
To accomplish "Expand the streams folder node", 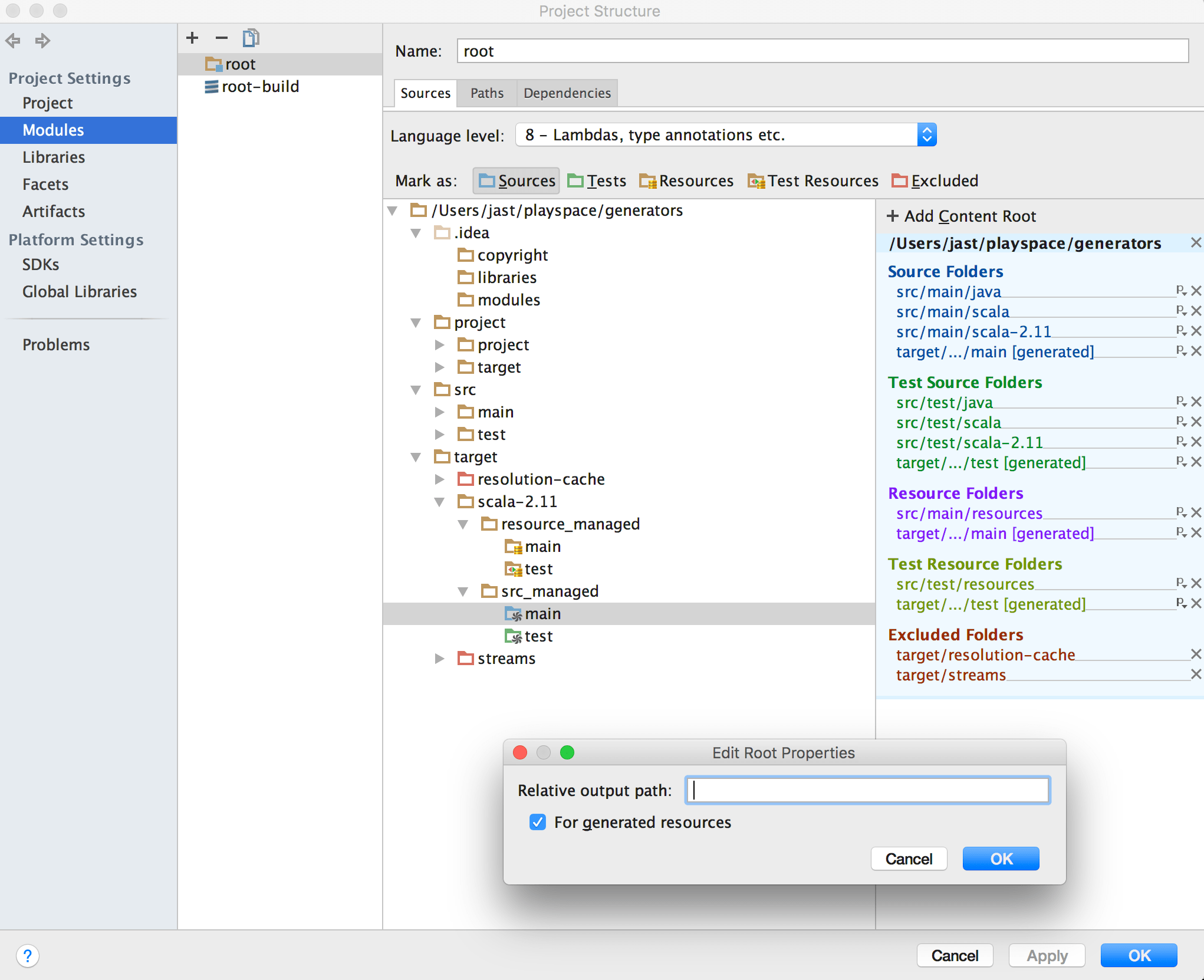I will (439, 659).
